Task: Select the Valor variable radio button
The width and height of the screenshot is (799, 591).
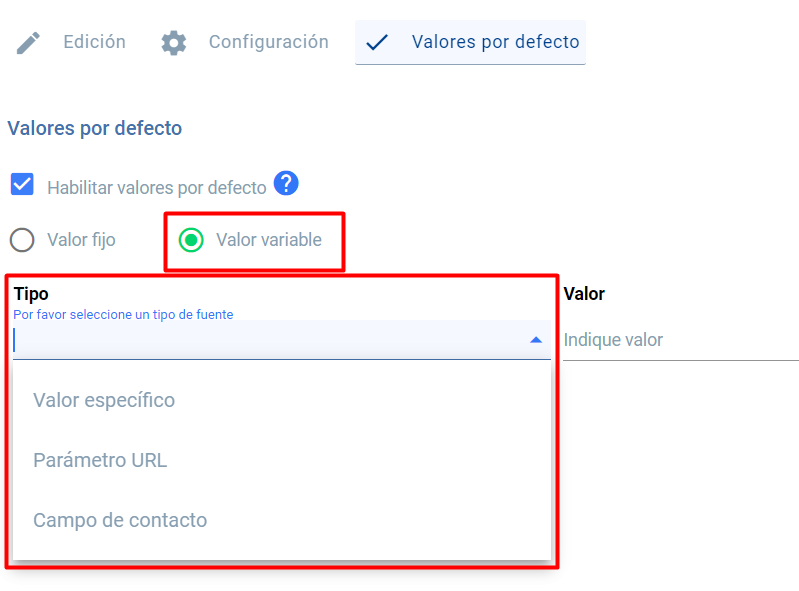Action: tap(191, 239)
